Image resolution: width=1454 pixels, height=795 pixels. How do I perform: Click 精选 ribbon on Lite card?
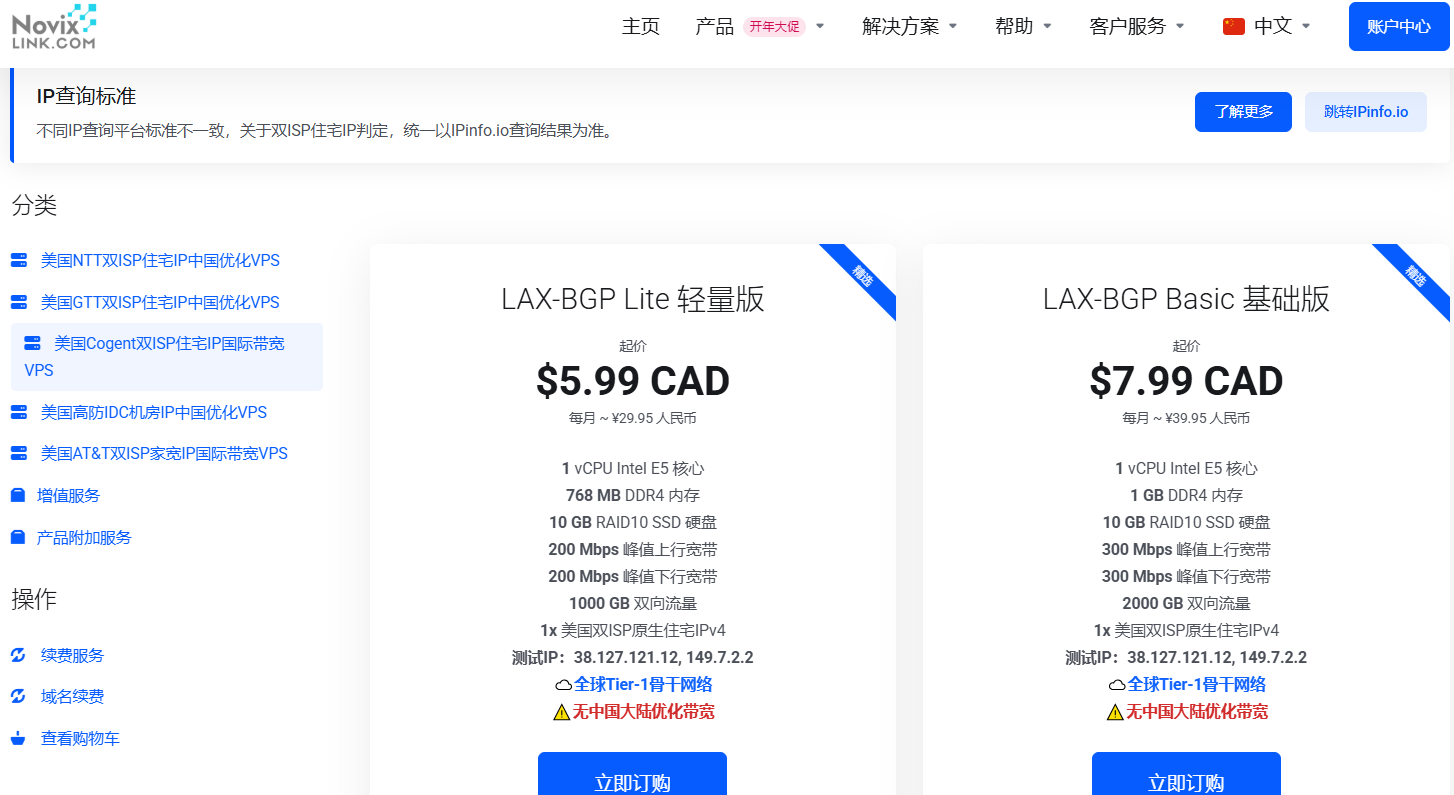[862, 278]
